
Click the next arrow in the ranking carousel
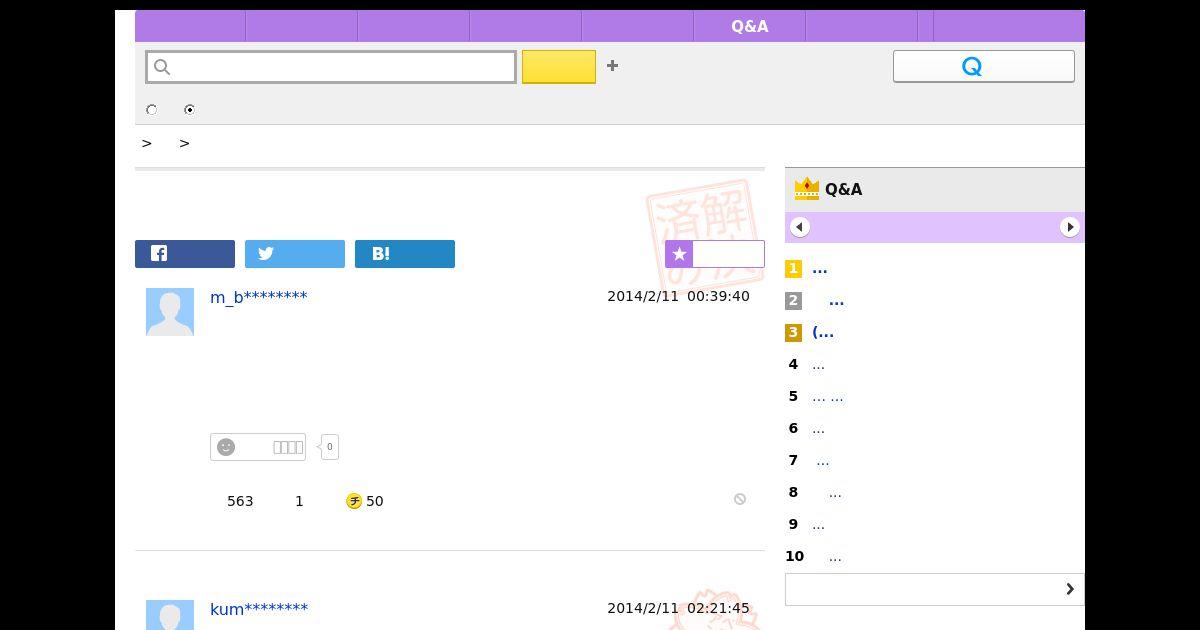(1070, 227)
